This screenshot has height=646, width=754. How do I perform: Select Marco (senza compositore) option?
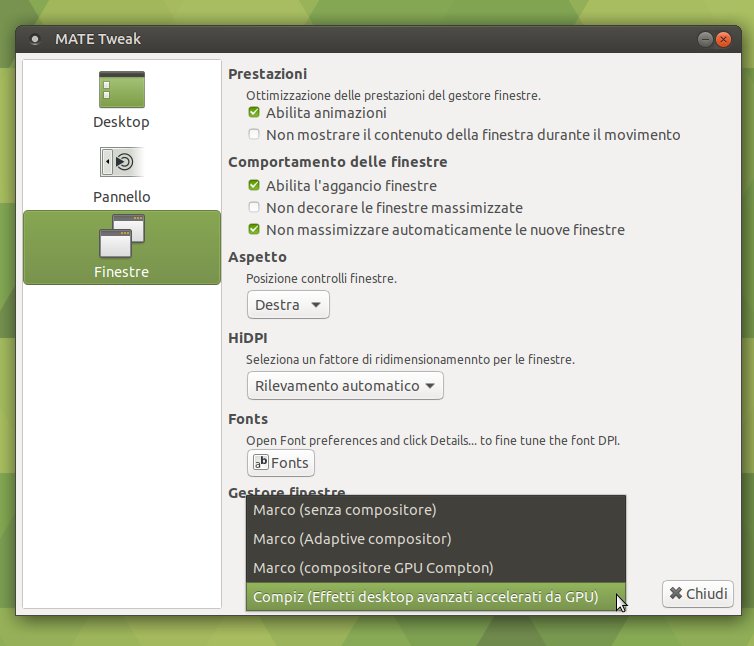[436, 510]
